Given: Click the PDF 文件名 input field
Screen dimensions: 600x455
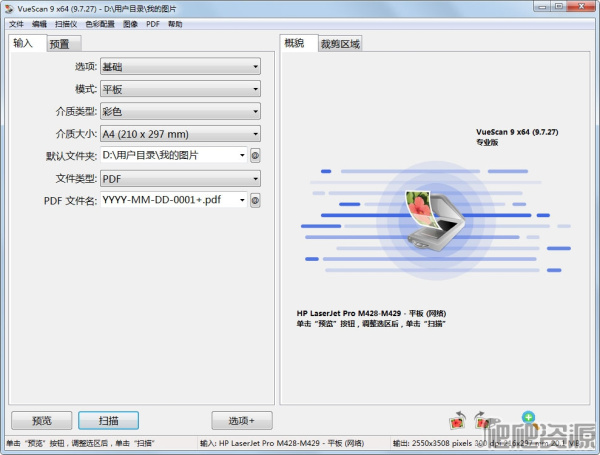Looking at the screenshot, I should (x=168, y=201).
